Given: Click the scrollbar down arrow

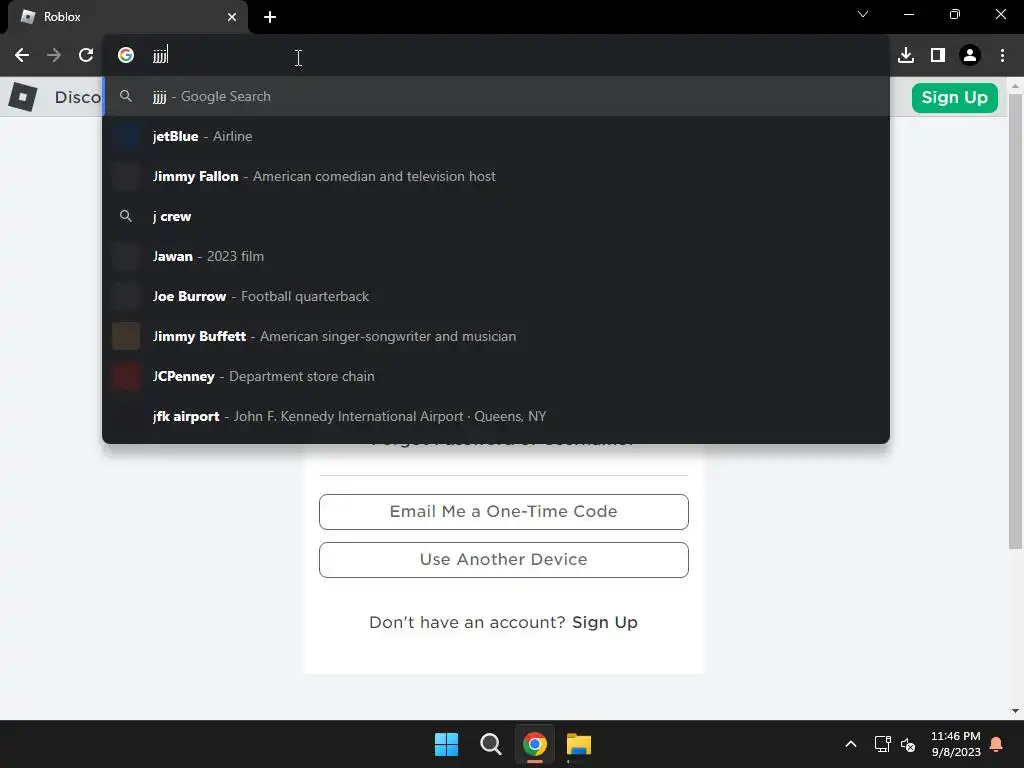Looking at the screenshot, I should 1016,711.
